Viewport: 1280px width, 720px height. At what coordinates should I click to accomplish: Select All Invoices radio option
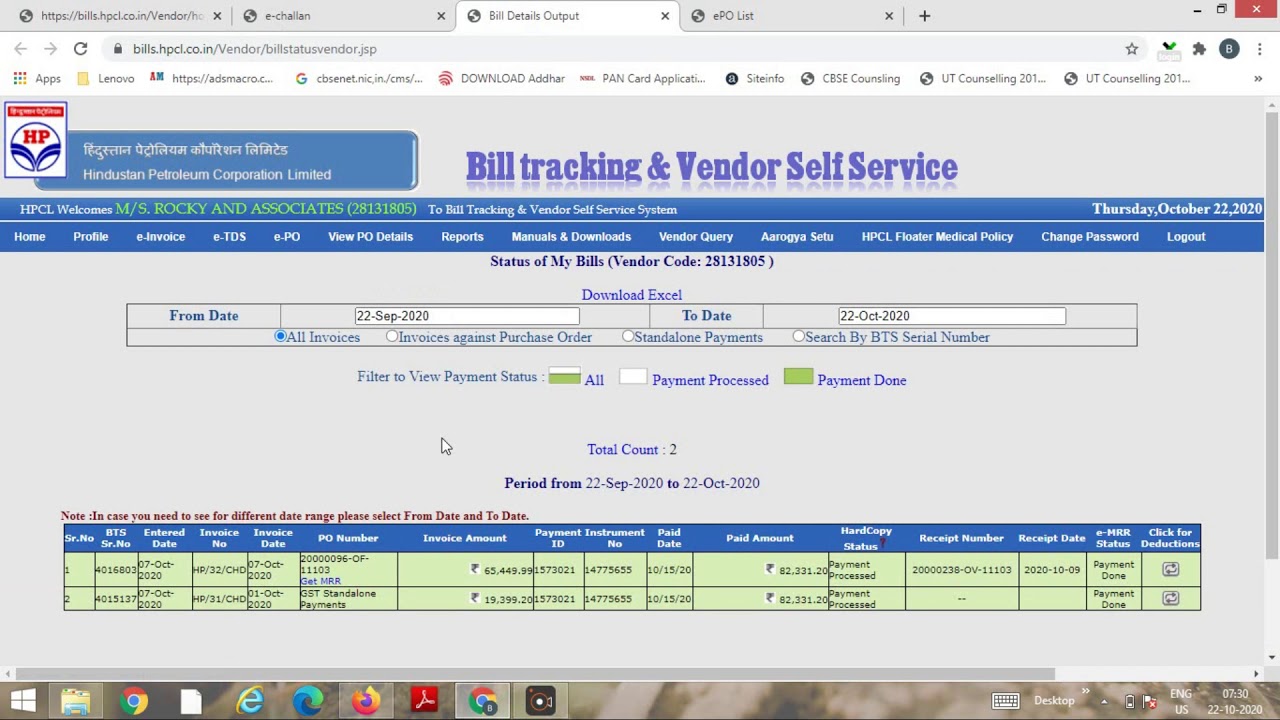click(280, 337)
